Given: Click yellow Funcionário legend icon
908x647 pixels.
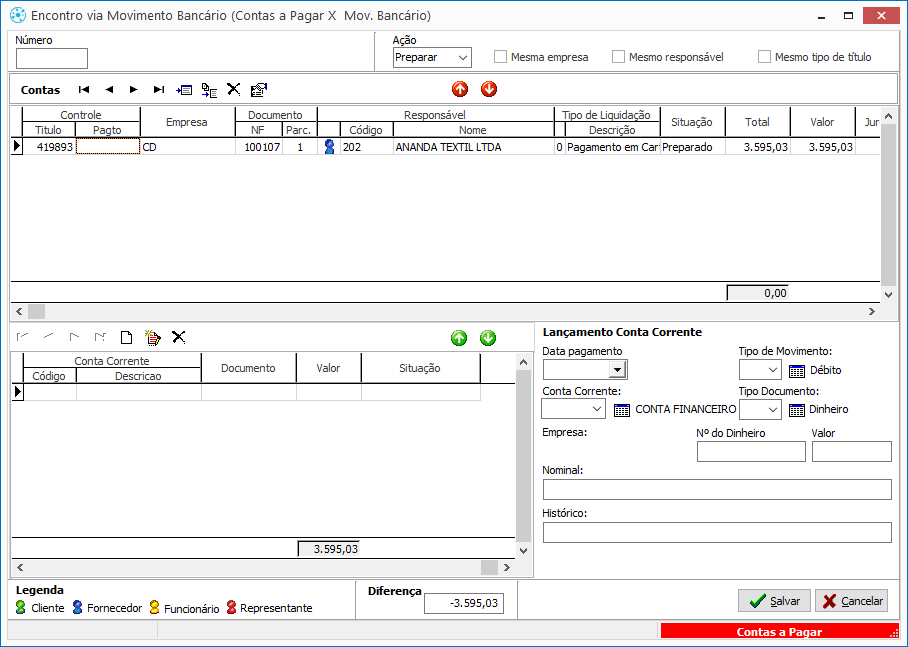Looking at the screenshot, I should (154, 607).
